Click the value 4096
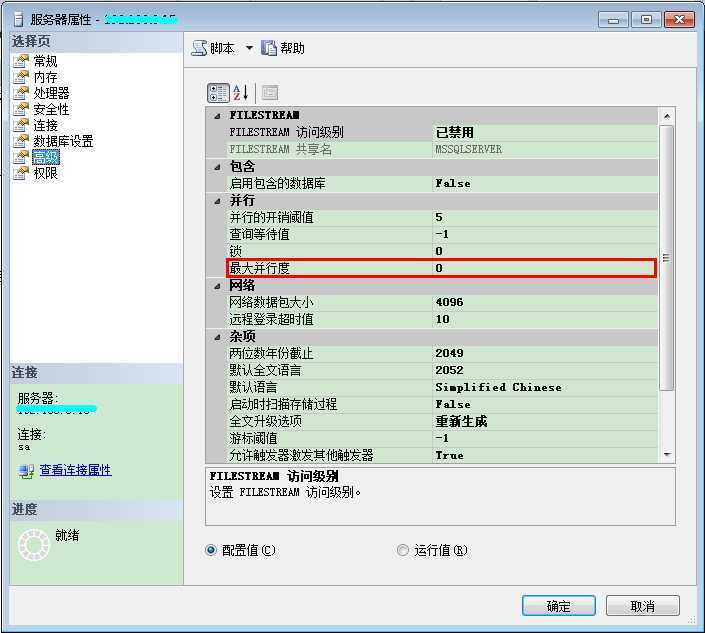 pyautogui.click(x=449, y=302)
